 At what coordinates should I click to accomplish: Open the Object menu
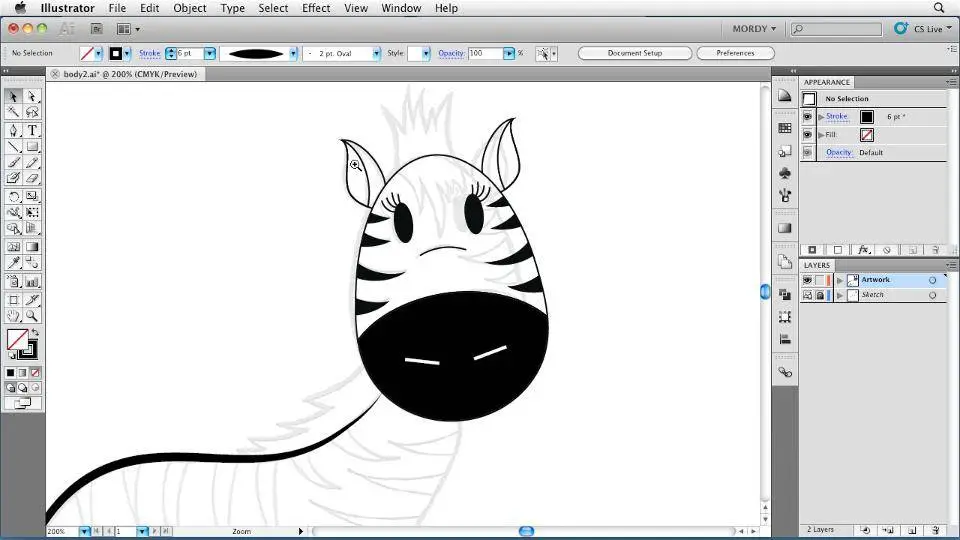click(190, 8)
